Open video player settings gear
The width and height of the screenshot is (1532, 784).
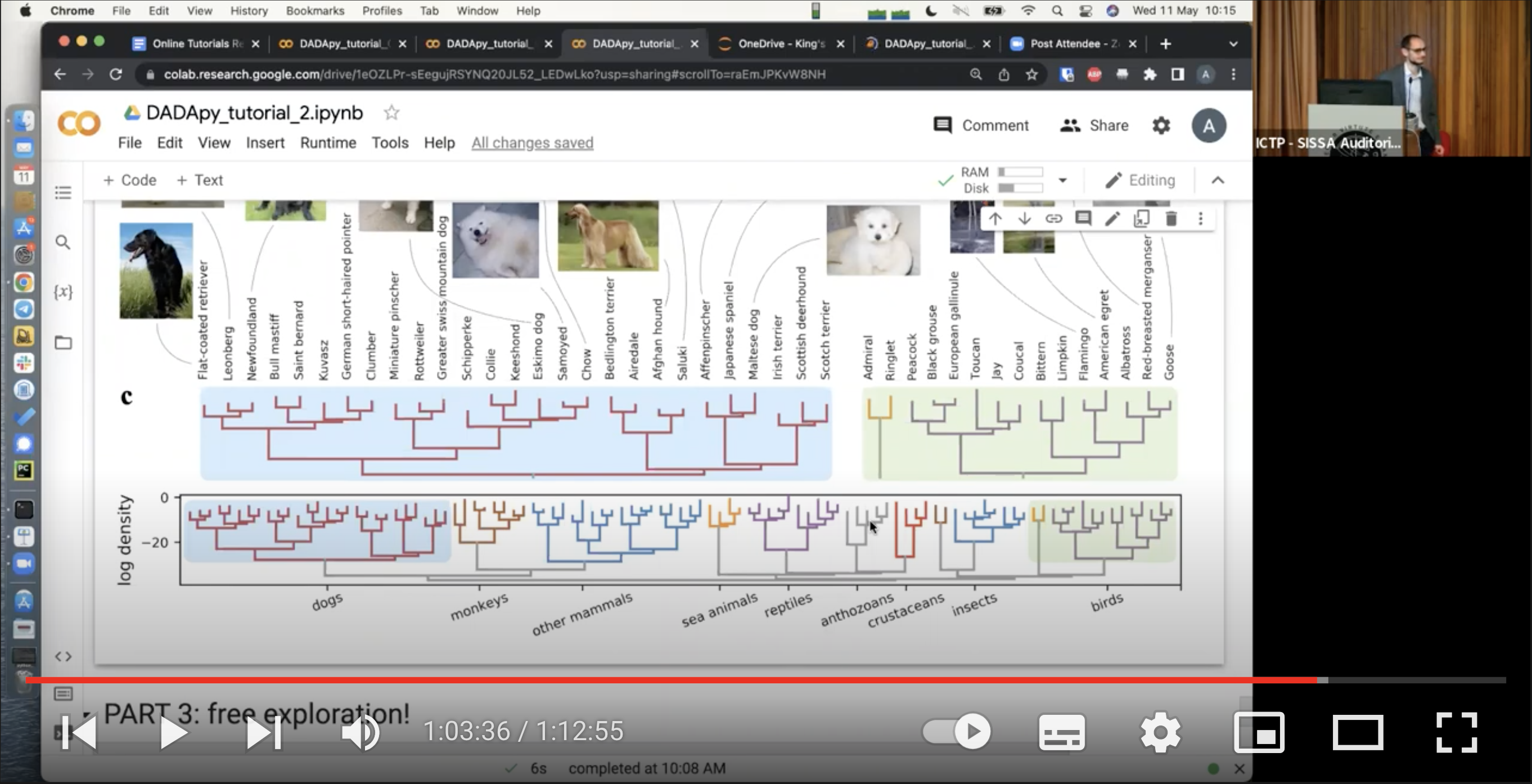pyautogui.click(x=1160, y=732)
